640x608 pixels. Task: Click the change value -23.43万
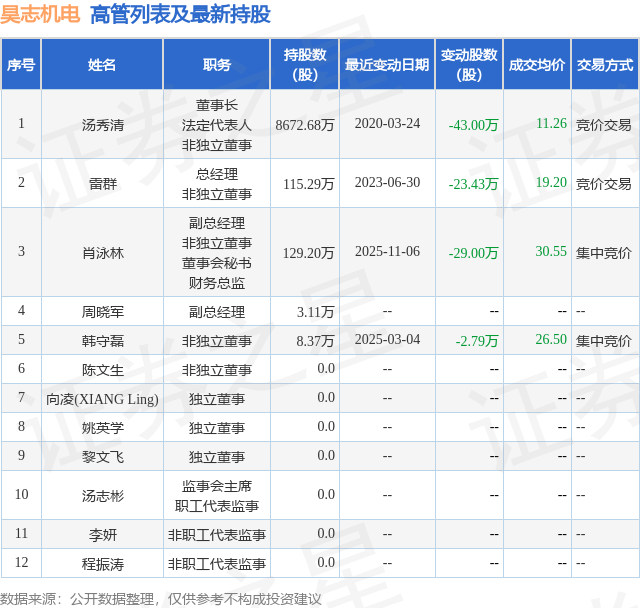[x=473, y=184]
